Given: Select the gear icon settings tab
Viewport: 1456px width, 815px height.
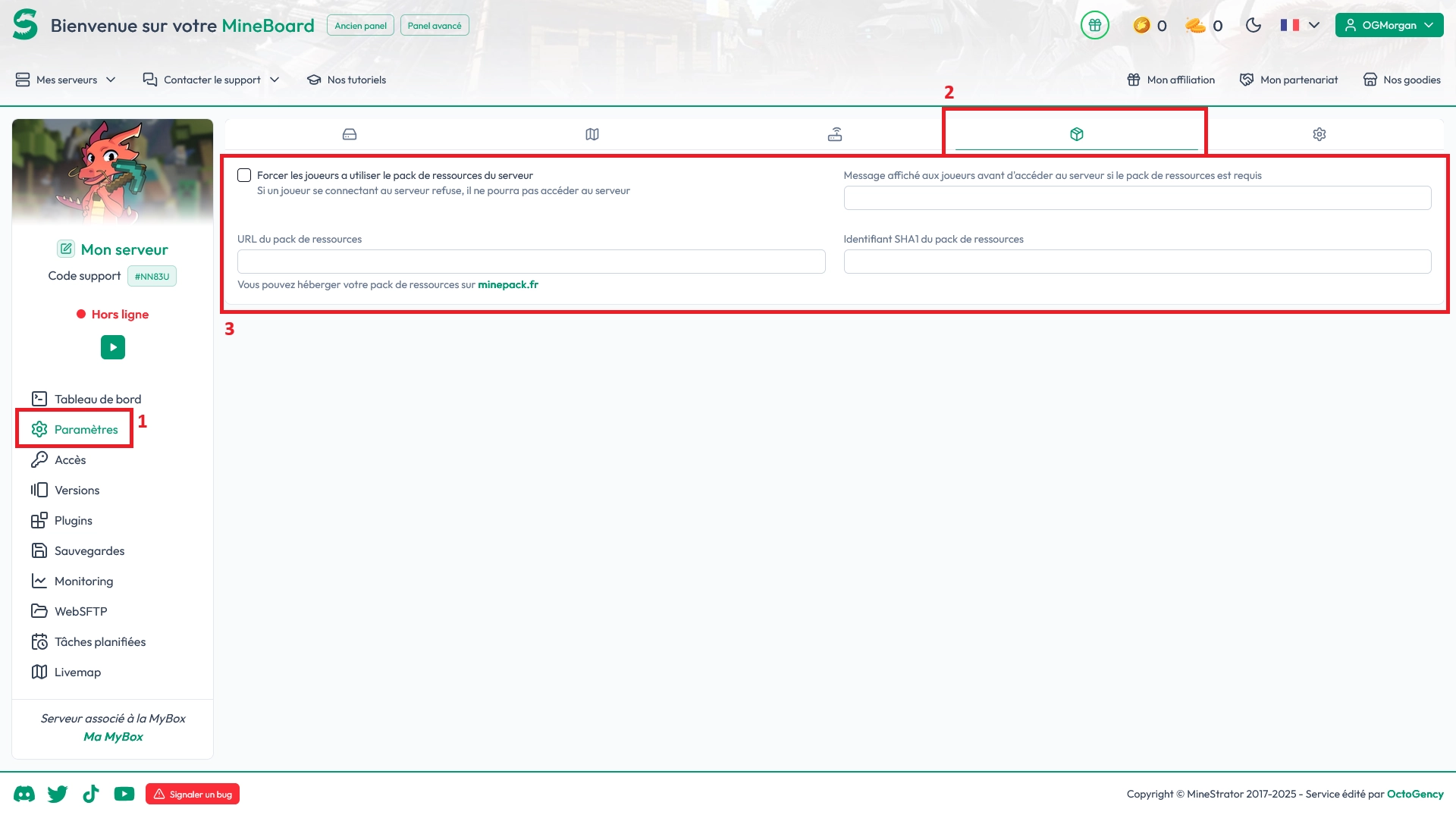Looking at the screenshot, I should (x=1319, y=134).
